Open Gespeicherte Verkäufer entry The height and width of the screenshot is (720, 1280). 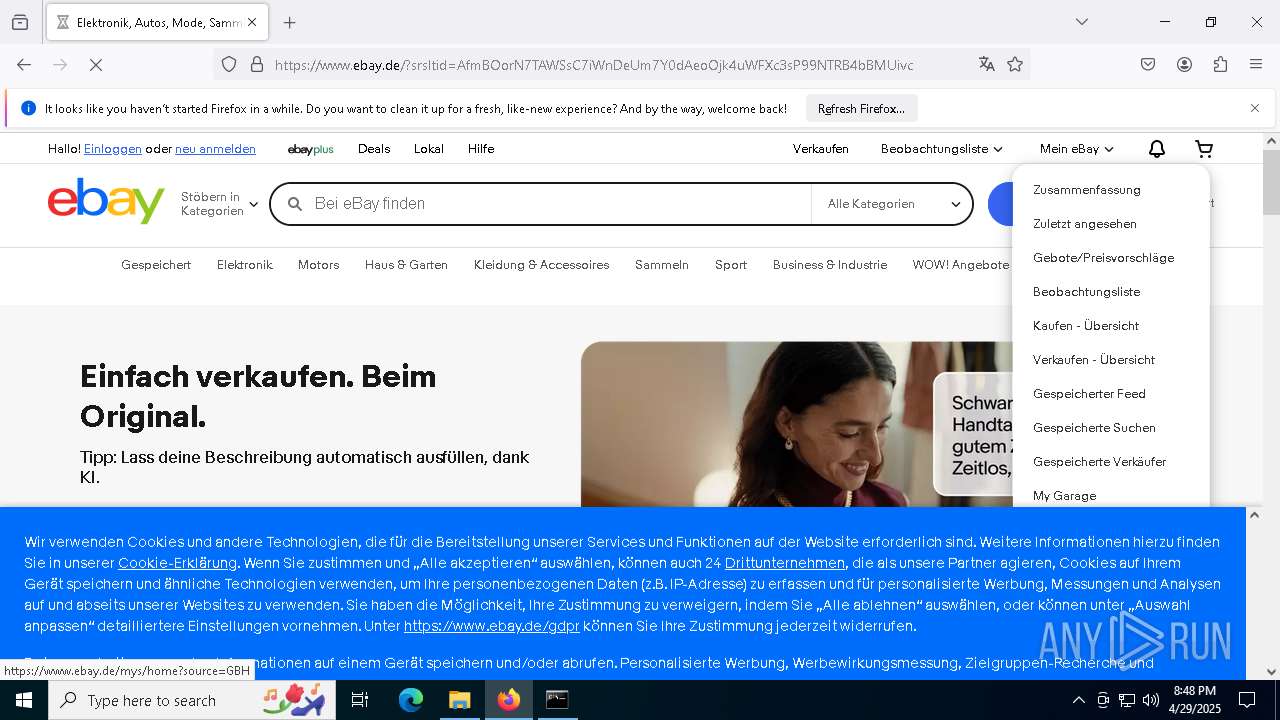(1099, 462)
